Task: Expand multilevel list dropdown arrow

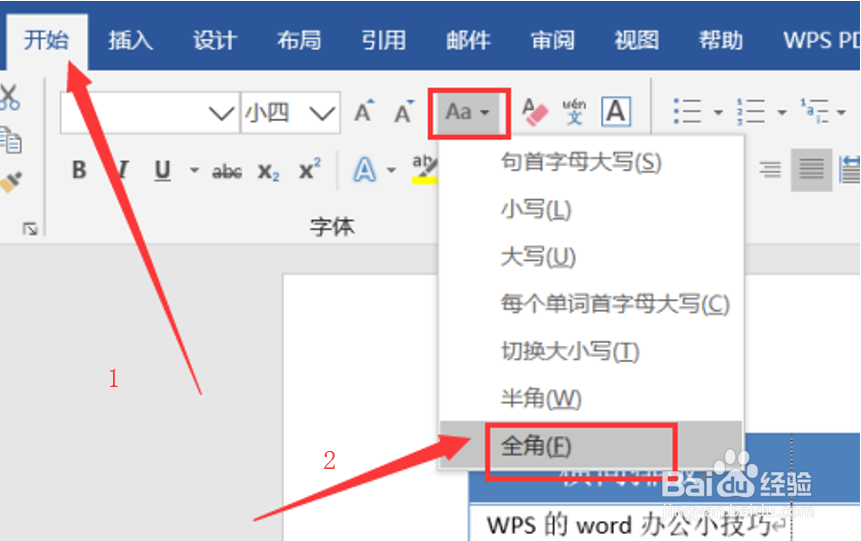Action: [x=841, y=113]
